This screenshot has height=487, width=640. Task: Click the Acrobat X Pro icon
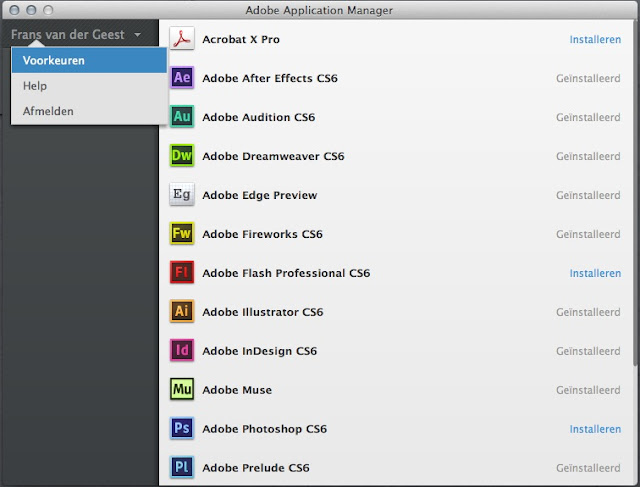(182, 39)
